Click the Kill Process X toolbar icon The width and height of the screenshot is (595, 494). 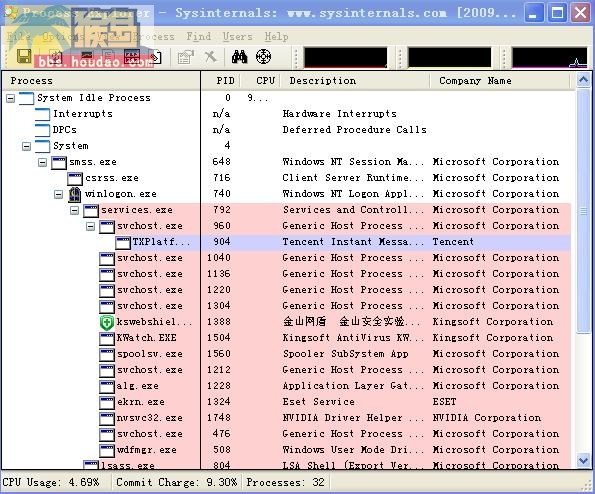(x=211, y=57)
